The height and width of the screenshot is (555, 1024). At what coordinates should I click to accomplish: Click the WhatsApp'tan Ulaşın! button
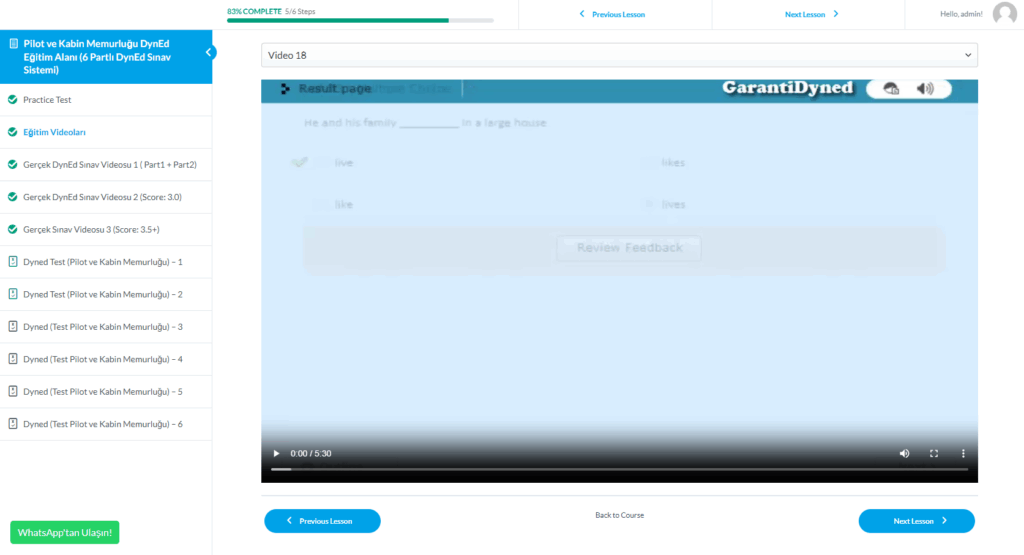tap(65, 532)
